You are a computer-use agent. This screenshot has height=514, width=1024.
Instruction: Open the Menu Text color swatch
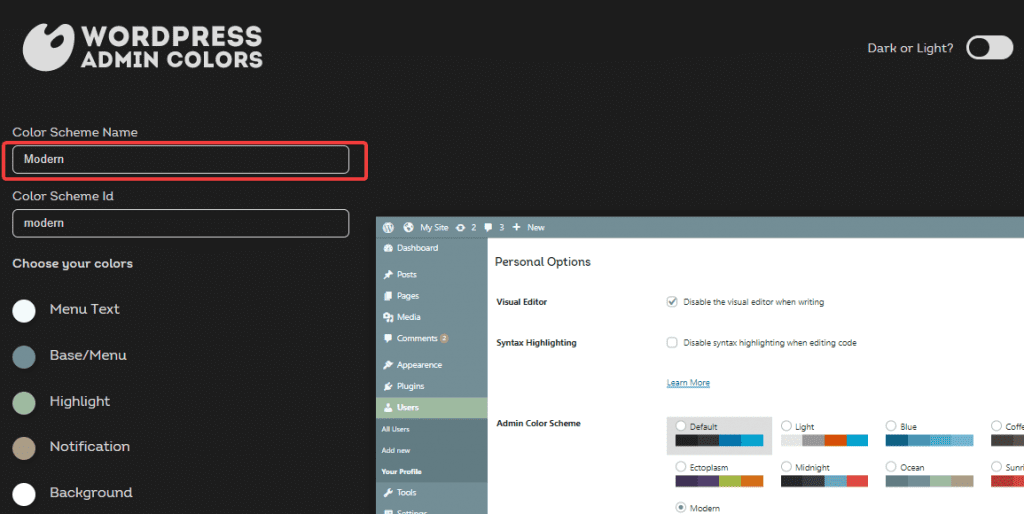[24, 311]
